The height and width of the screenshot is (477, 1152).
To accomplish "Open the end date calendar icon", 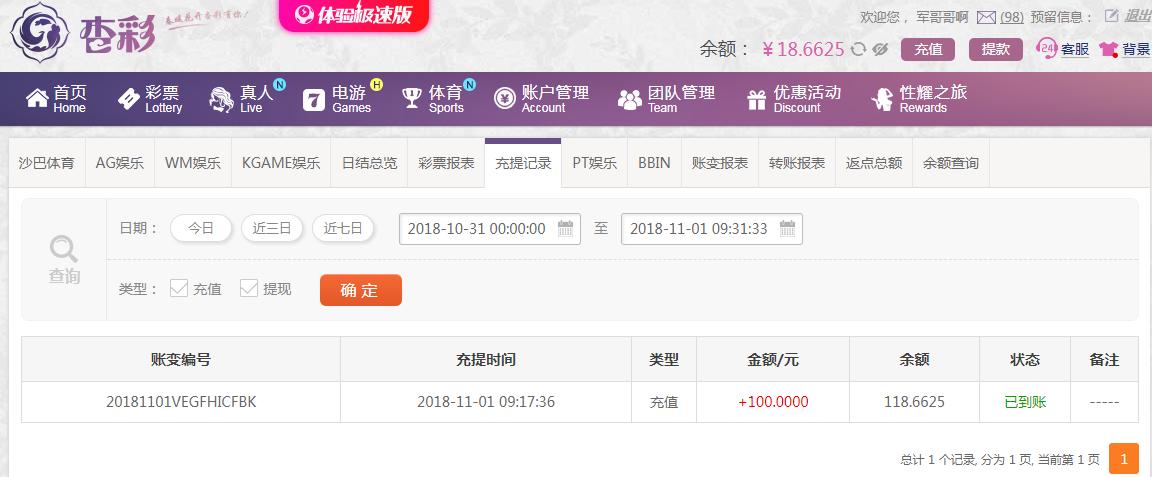I will (787, 229).
